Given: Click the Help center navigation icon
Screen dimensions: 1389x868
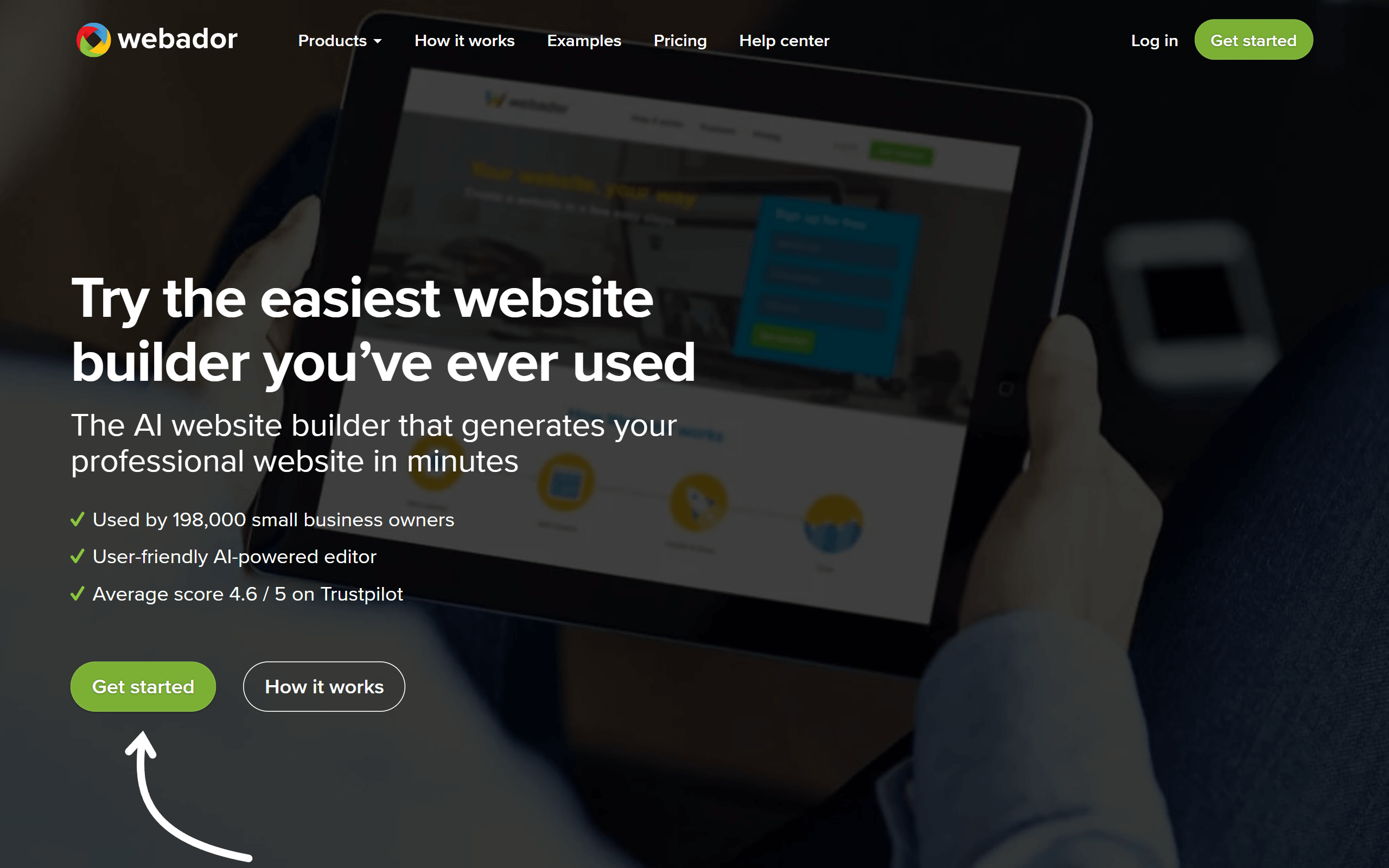Looking at the screenshot, I should click(x=784, y=40).
